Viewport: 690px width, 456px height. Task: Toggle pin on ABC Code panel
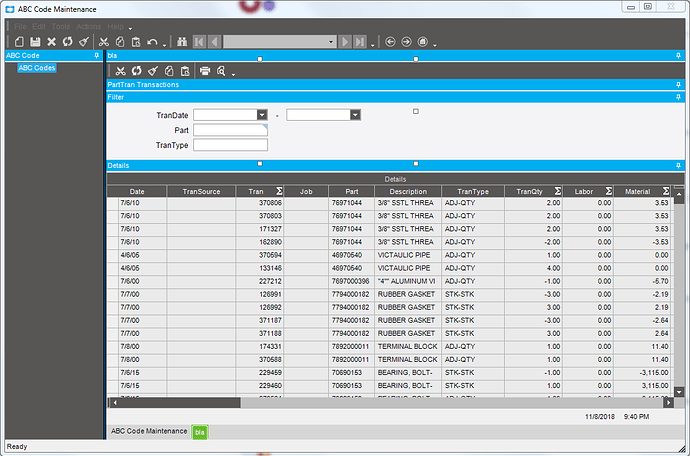pyautogui.click(x=97, y=55)
